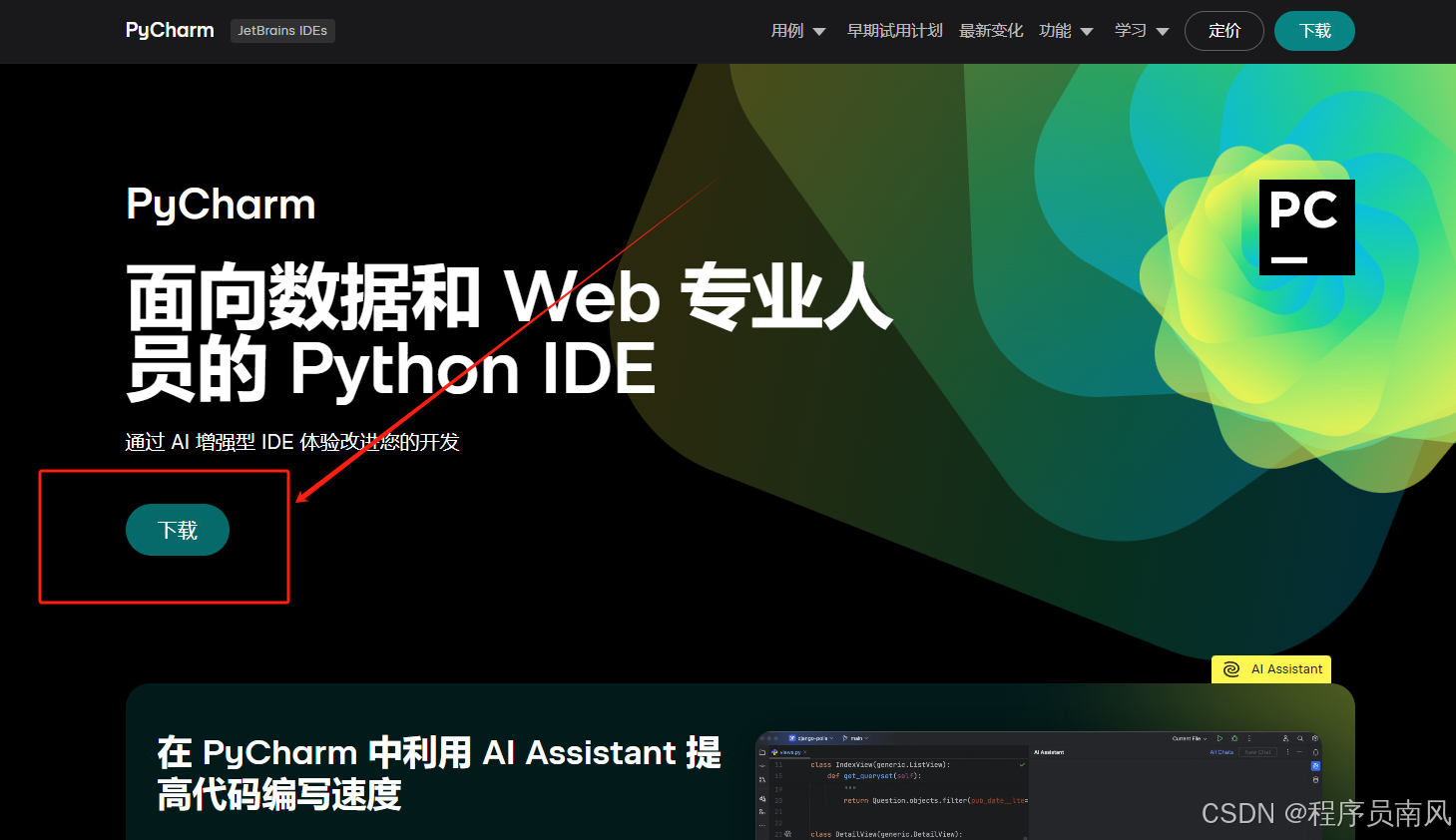Click the PyCharm logo in header

[x=170, y=30]
